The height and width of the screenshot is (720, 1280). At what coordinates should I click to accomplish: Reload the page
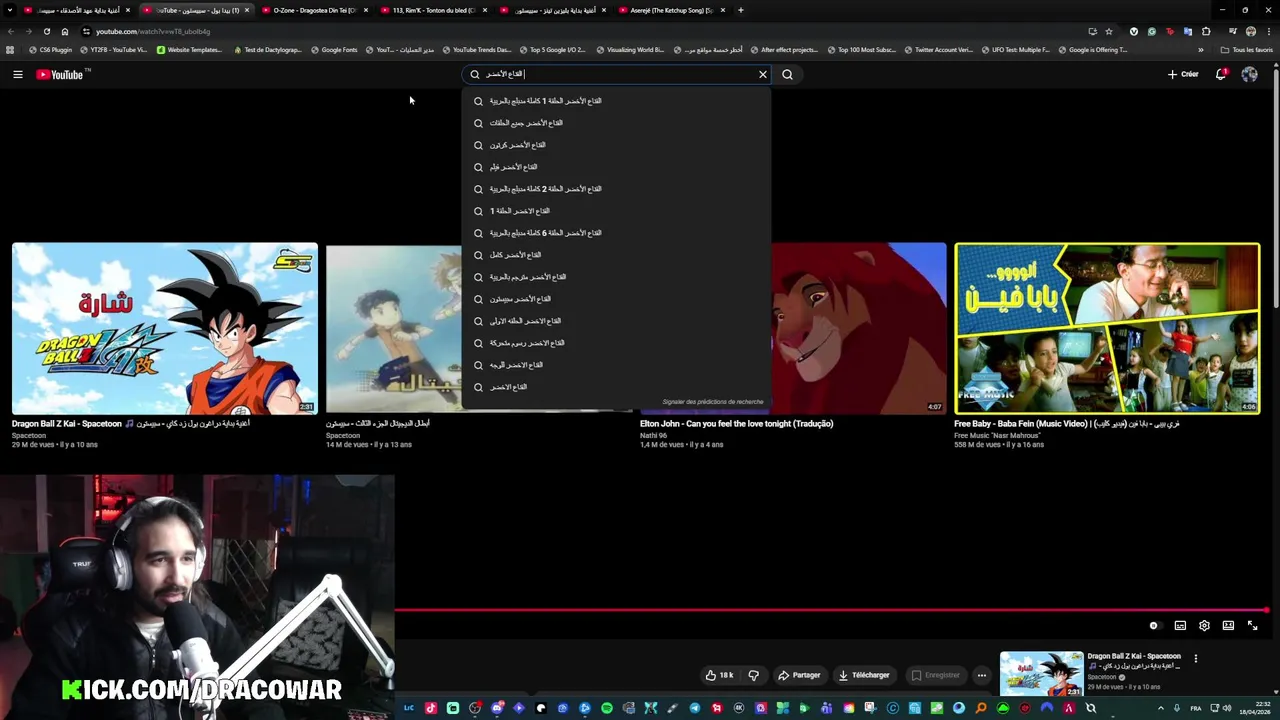click(47, 31)
